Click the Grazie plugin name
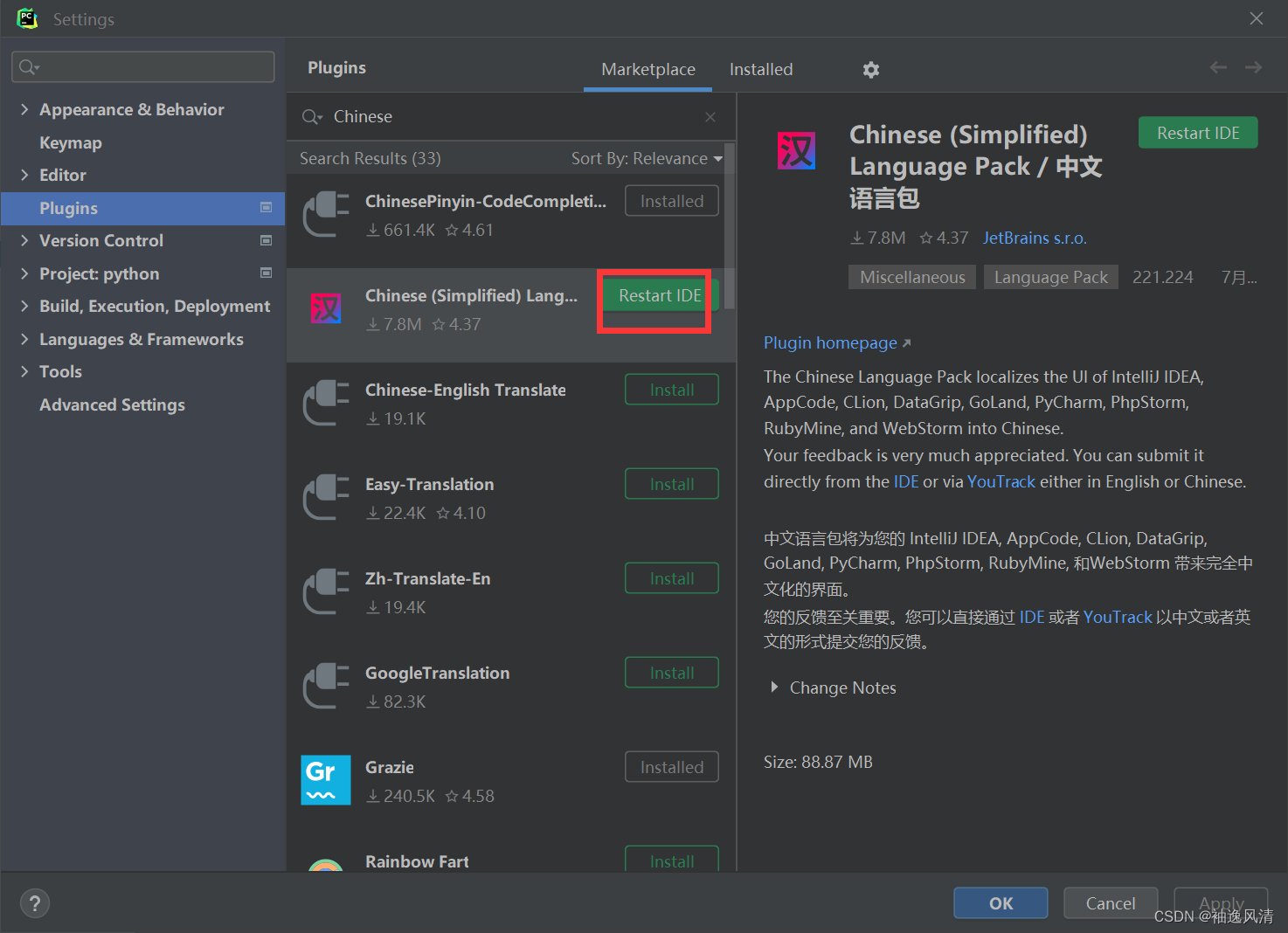Viewport: 1288px width, 933px height. click(390, 767)
